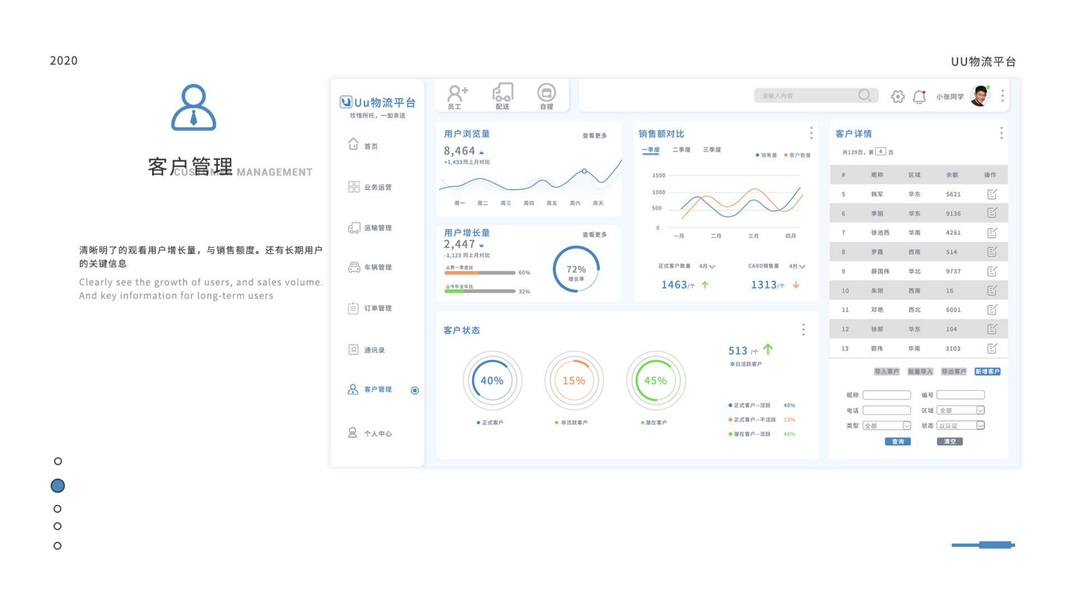This screenshot has height=600, width=1067.
Task: Click the 小张同学 user avatar
Action: coord(980,96)
